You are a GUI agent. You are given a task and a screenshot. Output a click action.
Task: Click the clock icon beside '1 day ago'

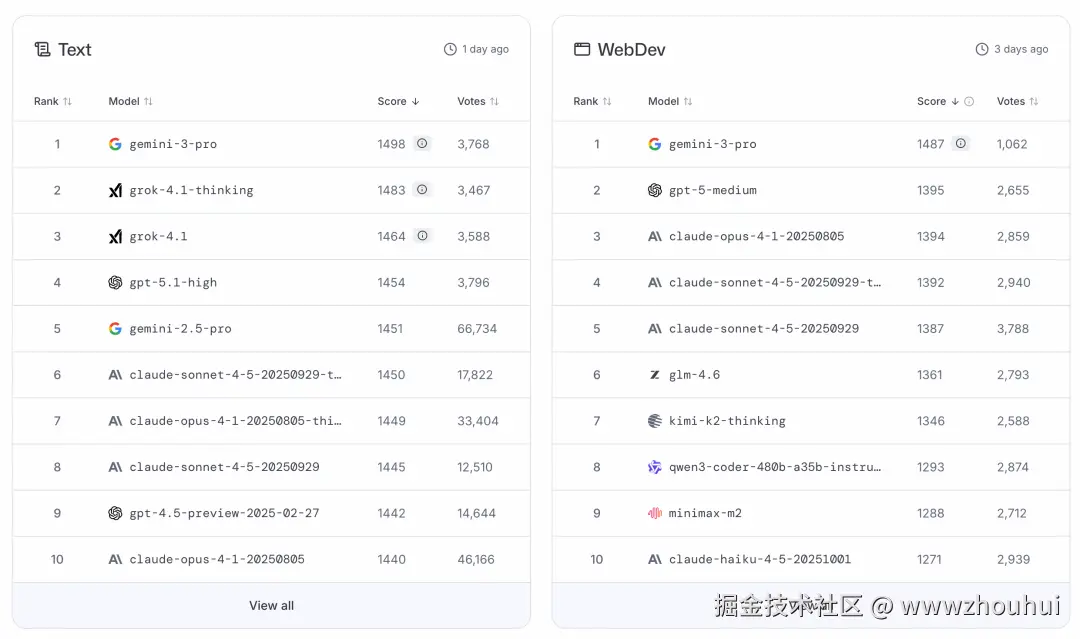click(450, 49)
